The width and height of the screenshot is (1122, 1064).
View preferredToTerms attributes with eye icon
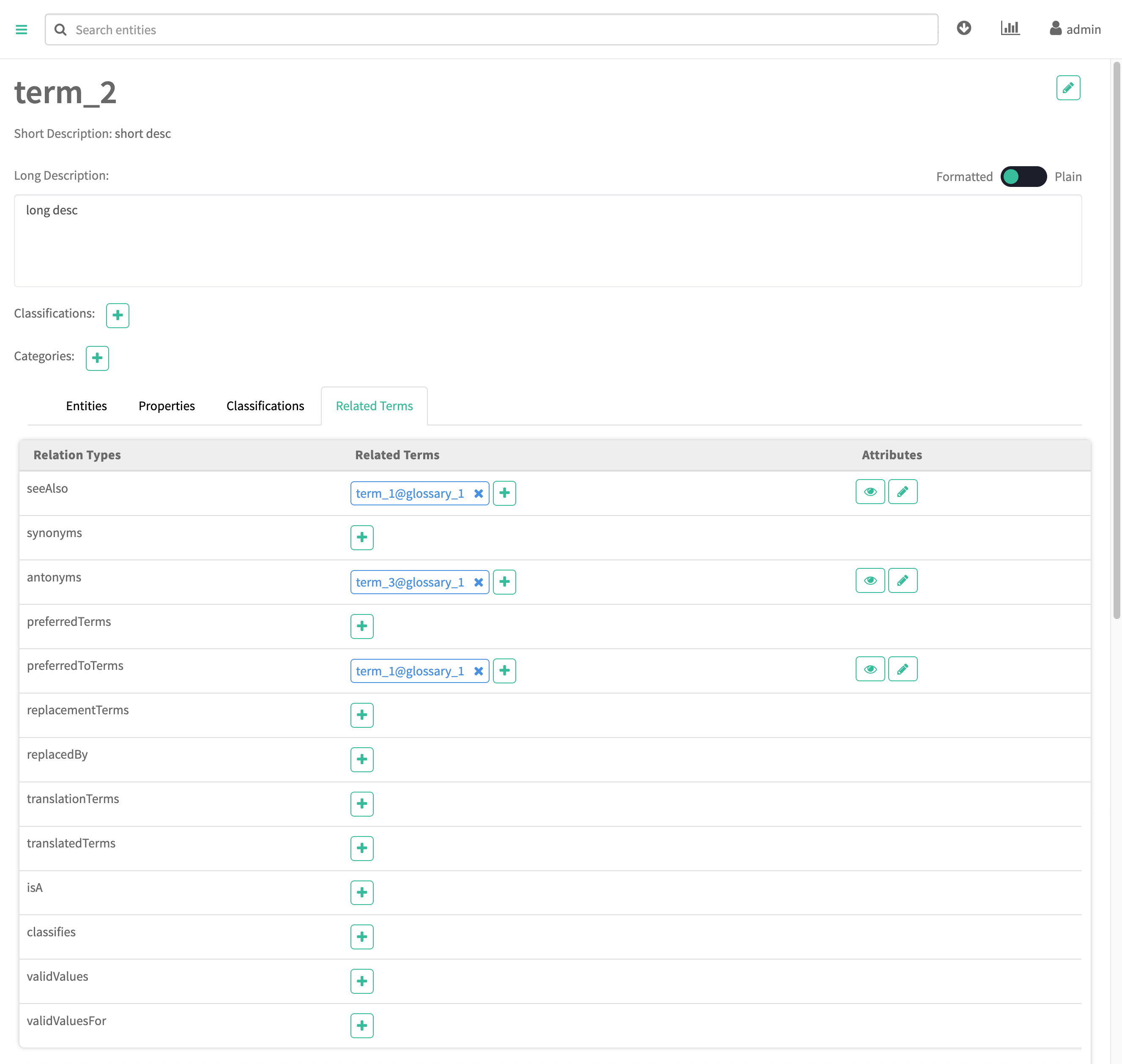pos(870,669)
